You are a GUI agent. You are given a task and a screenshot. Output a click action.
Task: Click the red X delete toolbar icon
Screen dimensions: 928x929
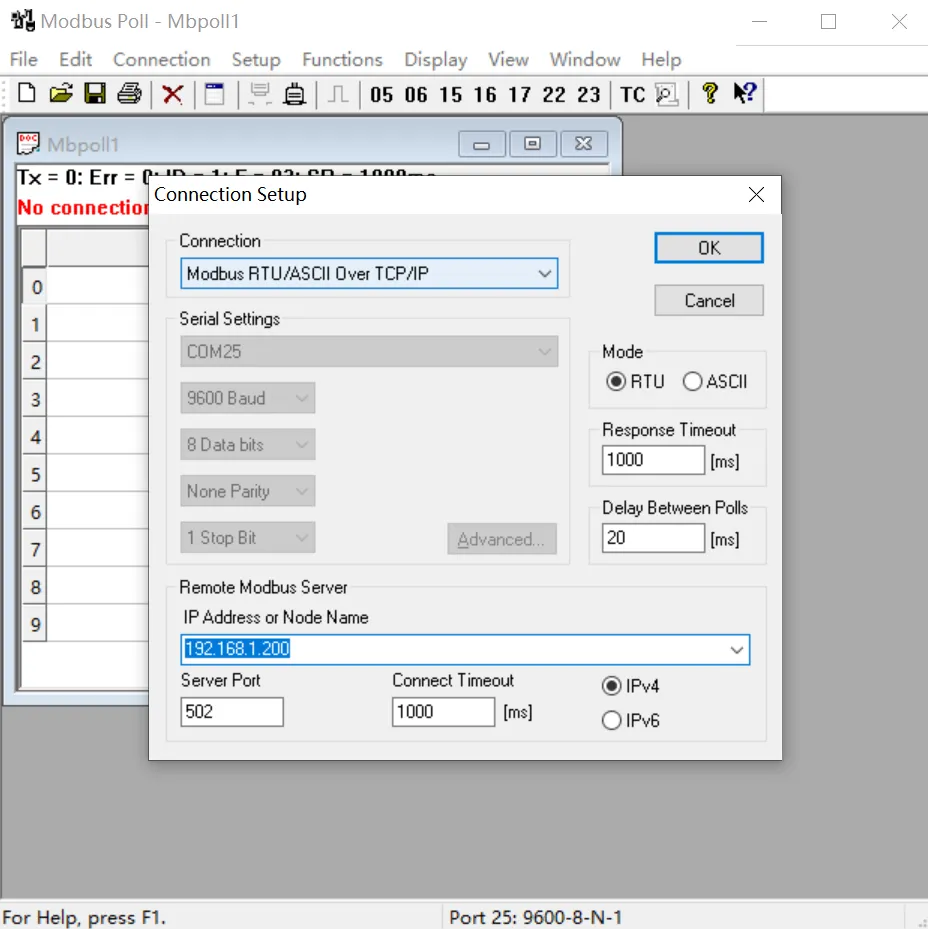[173, 94]
